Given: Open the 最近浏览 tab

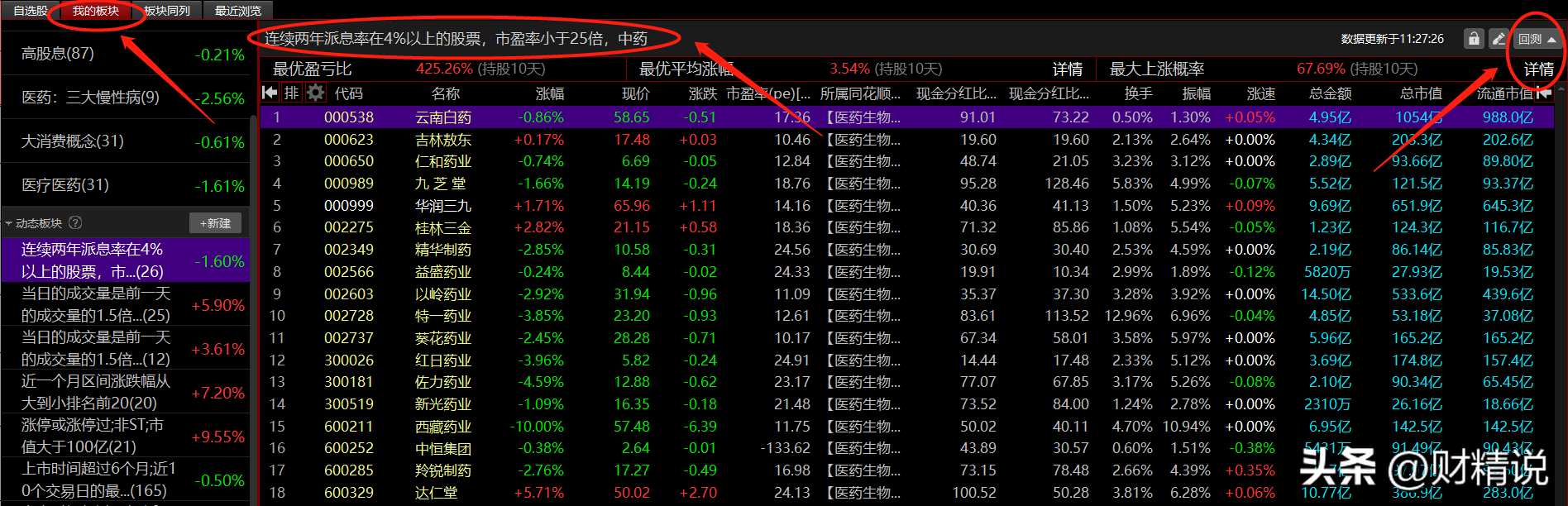Looking at the screenshot, I should (x=238, y=11).
